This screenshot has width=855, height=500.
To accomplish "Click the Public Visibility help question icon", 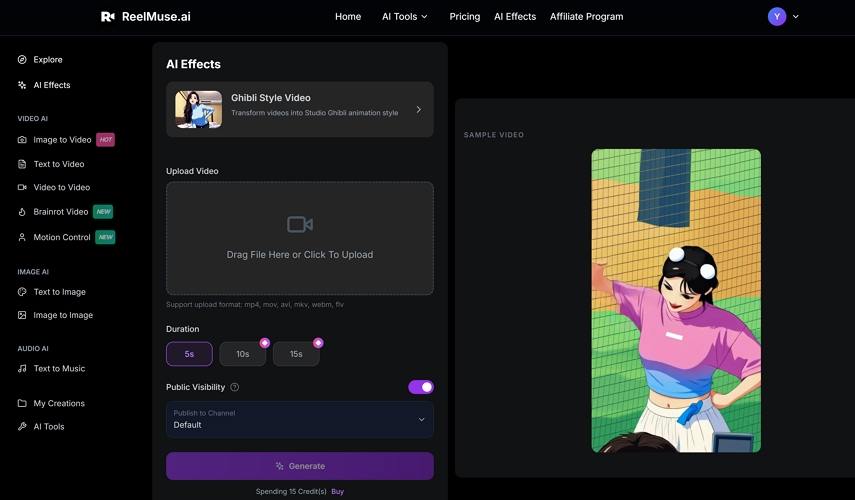I will click(234, 387).
